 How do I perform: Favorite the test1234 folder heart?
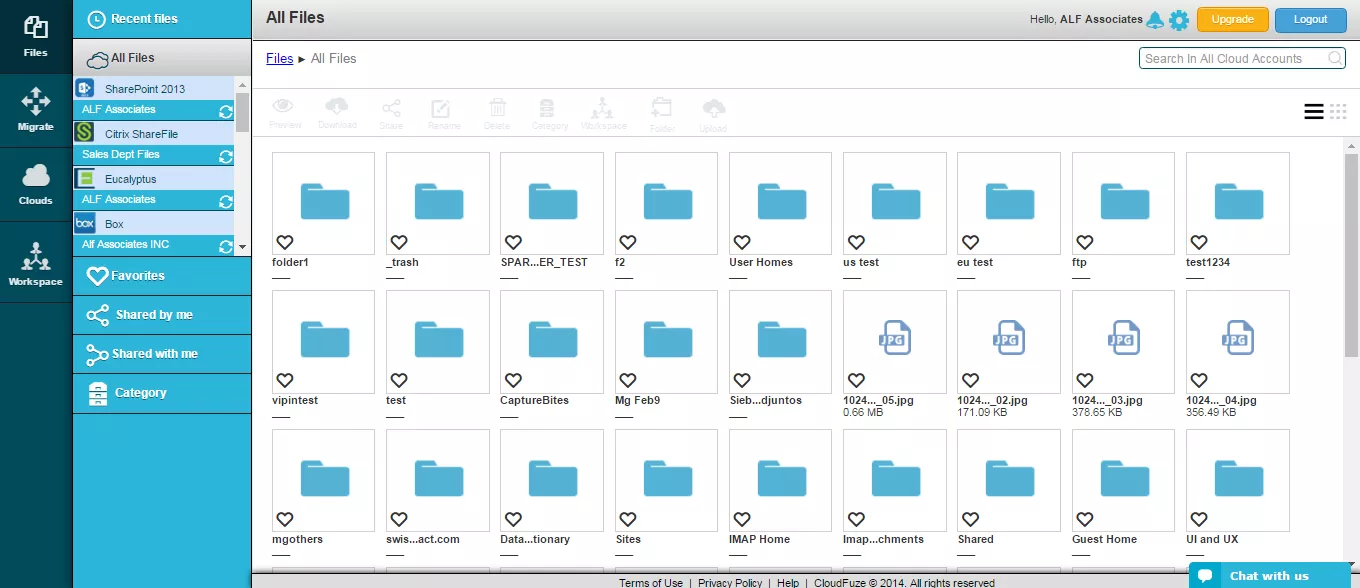click(x=1198, y=242)
